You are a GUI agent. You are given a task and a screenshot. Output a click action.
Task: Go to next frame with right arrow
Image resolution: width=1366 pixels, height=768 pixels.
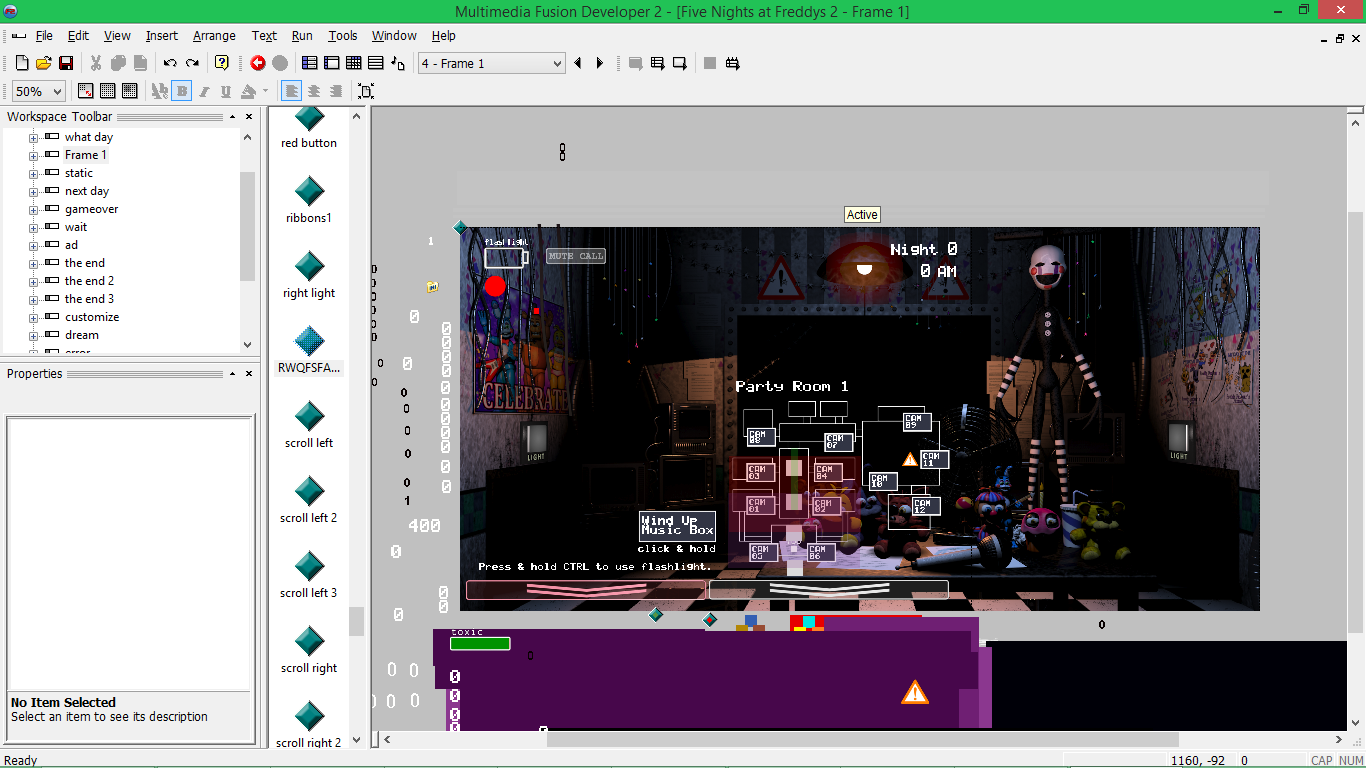click(x=600, y=63)
